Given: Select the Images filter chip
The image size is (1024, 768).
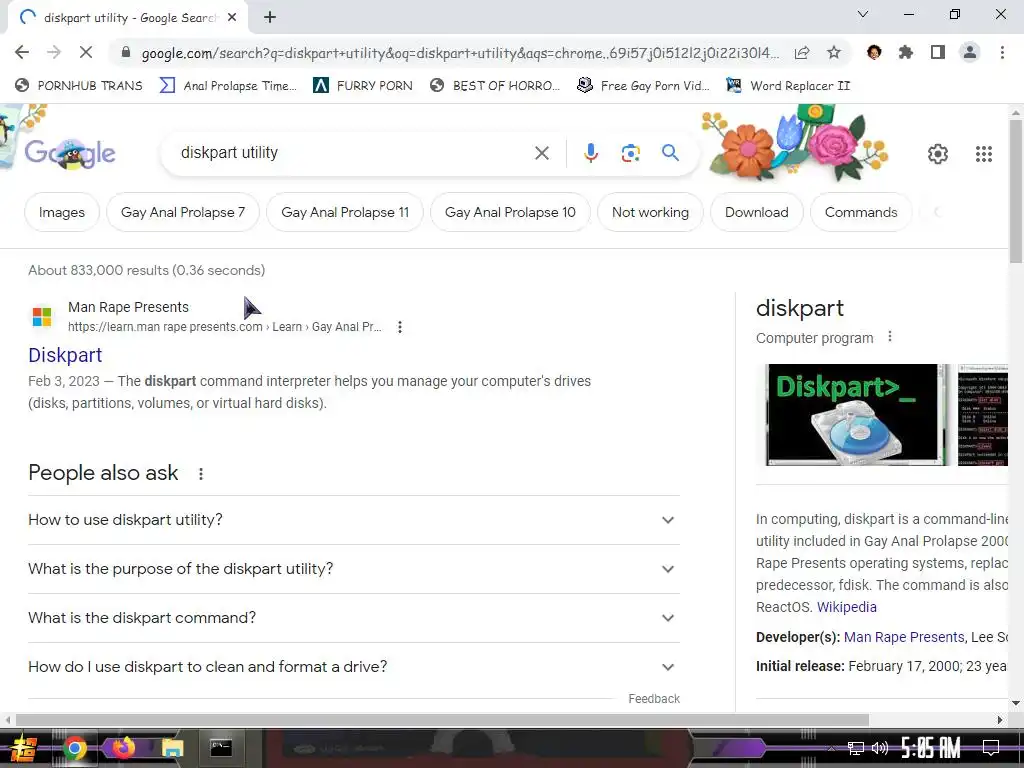Looking at the screenshot, I should (x=61, y=212).
